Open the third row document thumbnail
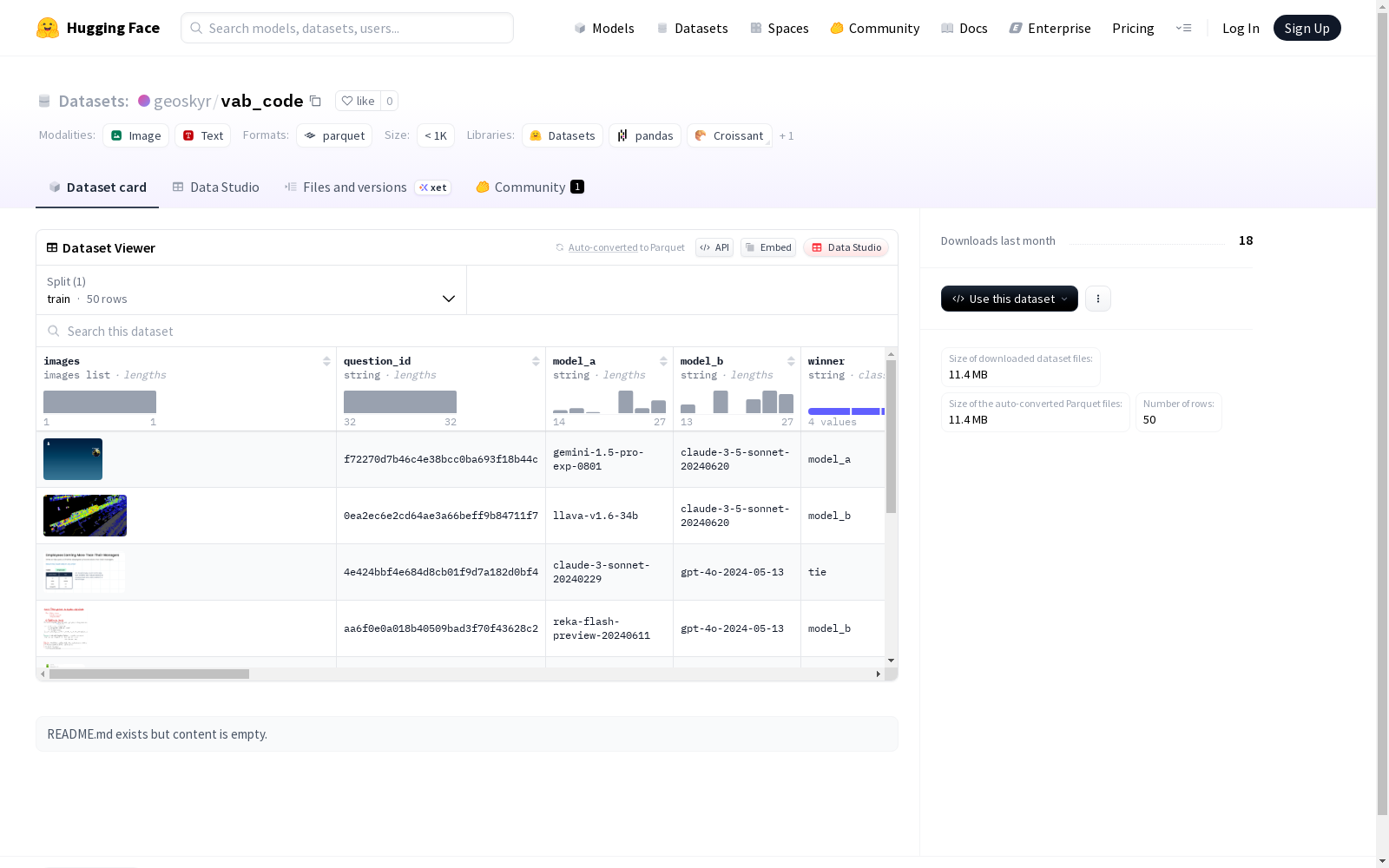The image size is (1389, 868). click(84, 572)
